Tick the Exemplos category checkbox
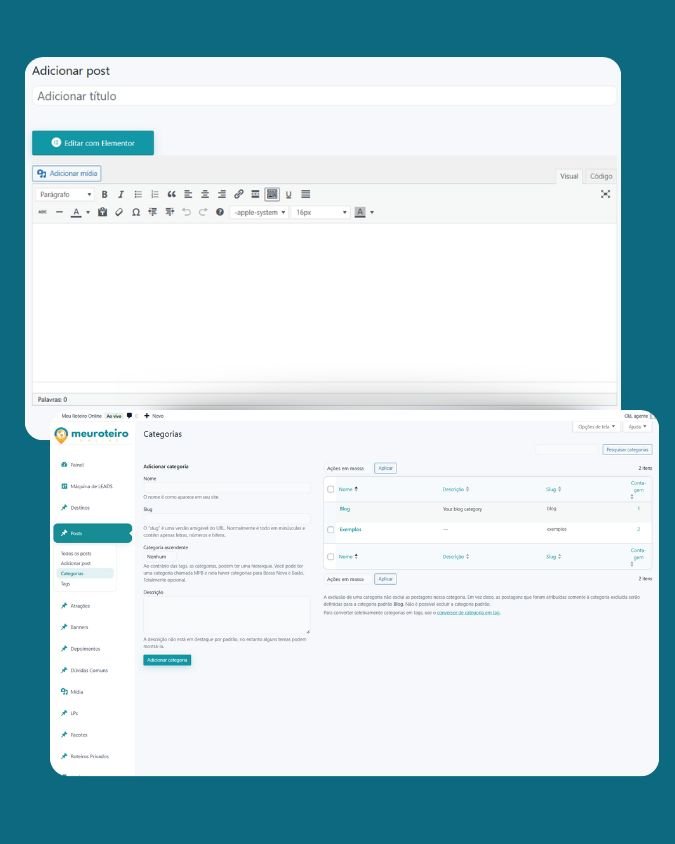Viewport: 675px width, 844px height. [x=331, y=529]
